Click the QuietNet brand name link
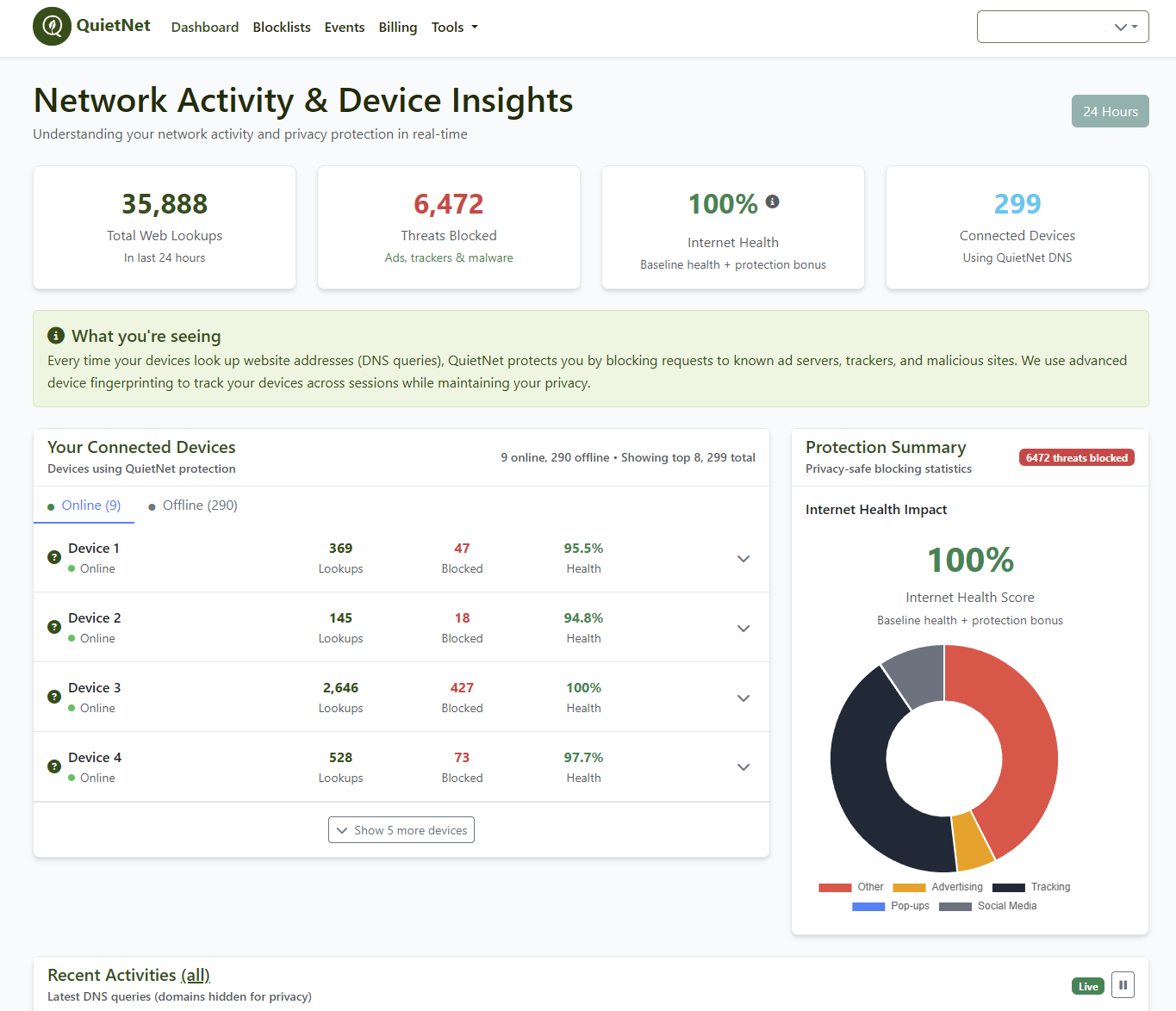This screenshot has height=1011, width=1176. tap(113, 26)
